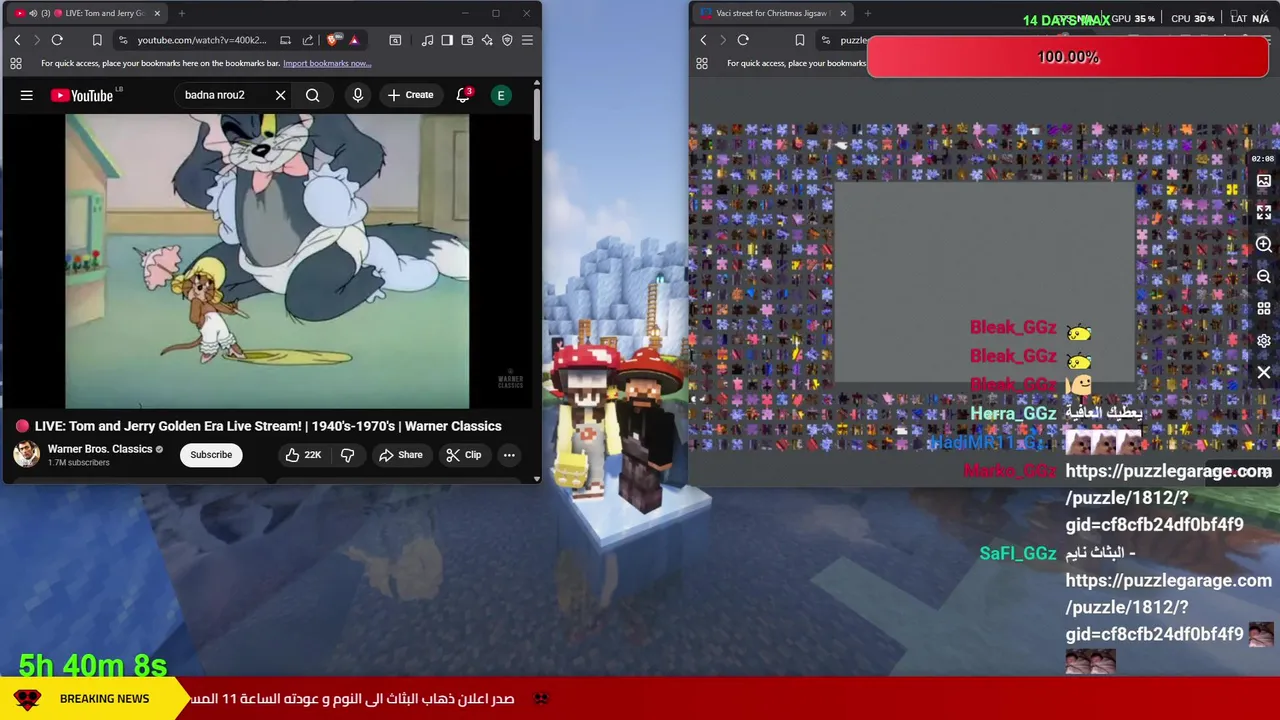Open site settings icon for youtube.com

click(122, 40)
